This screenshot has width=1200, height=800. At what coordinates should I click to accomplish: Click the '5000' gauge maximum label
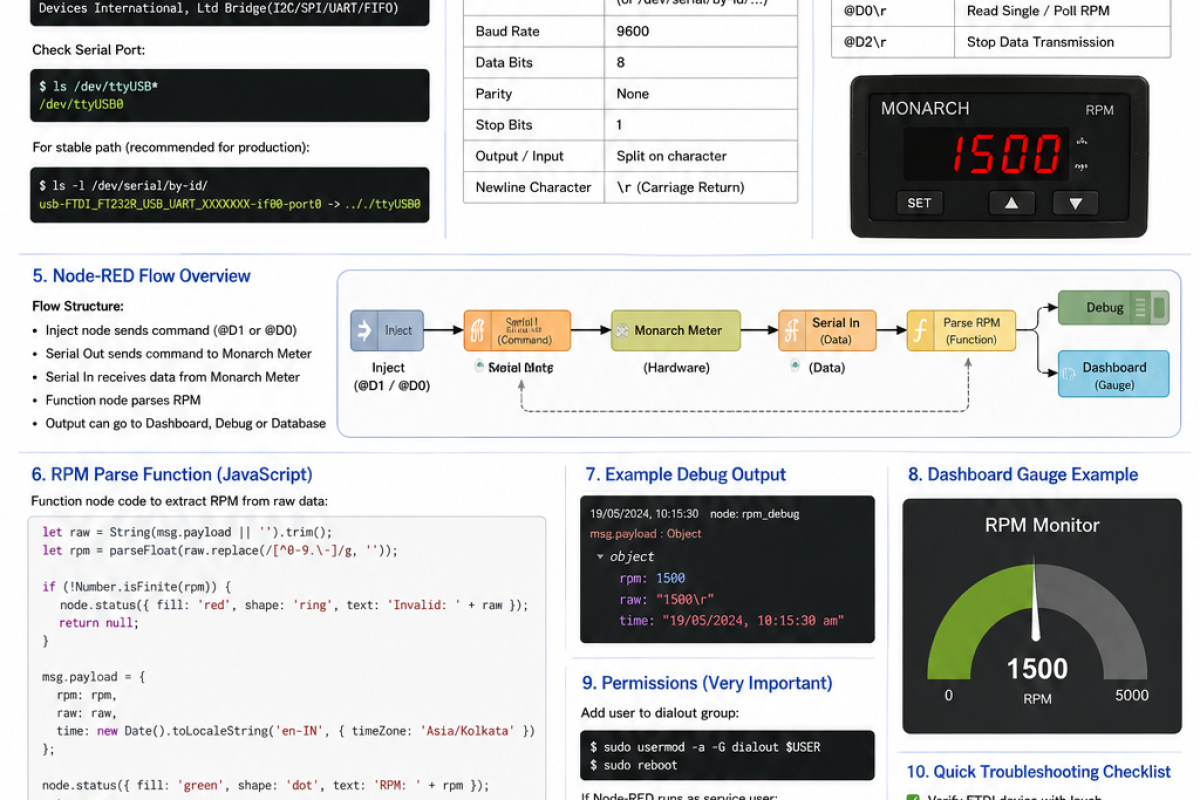1132,695
